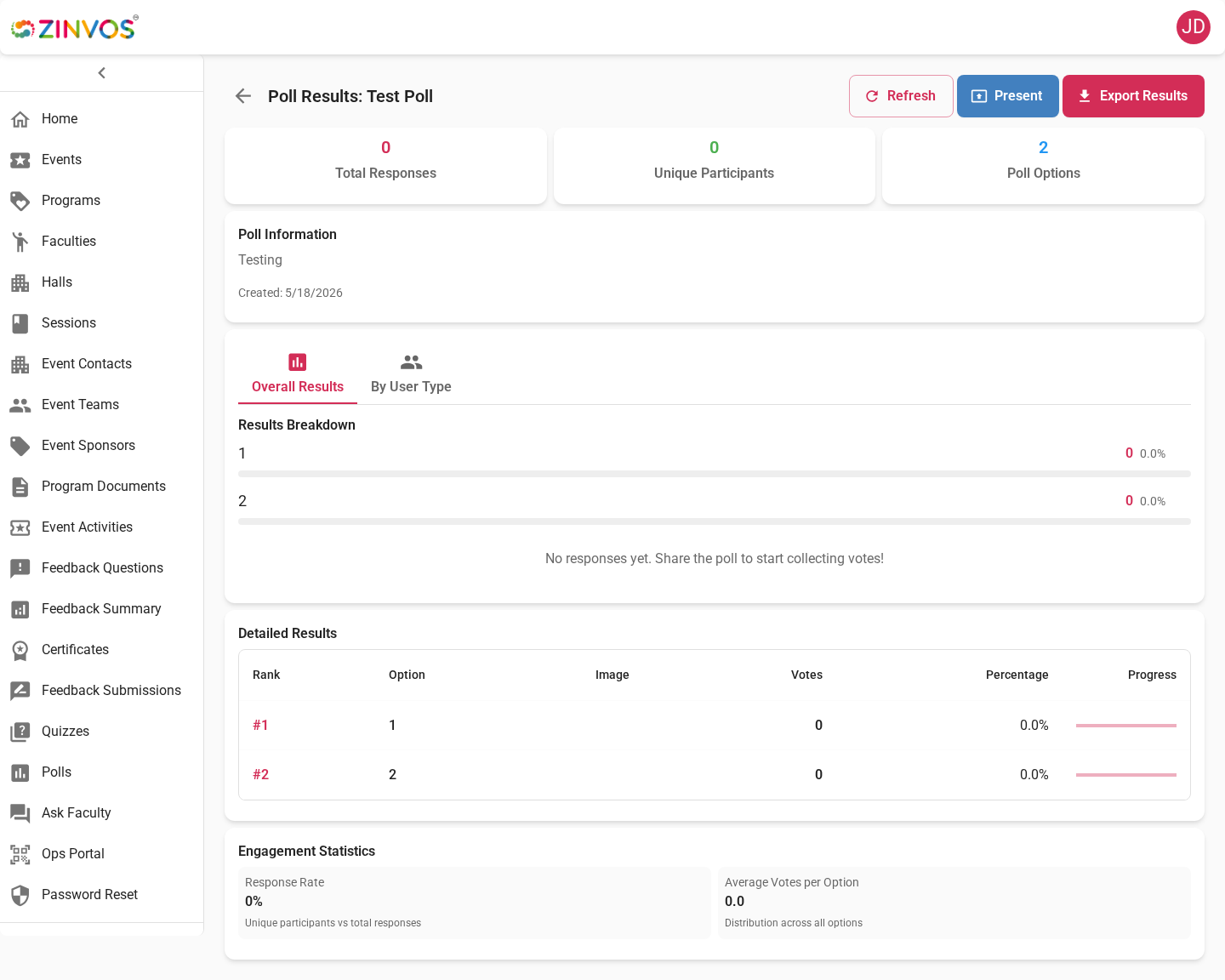Open Event Contacts building icon
This screenshot has width=1225, height=980.
20,364
